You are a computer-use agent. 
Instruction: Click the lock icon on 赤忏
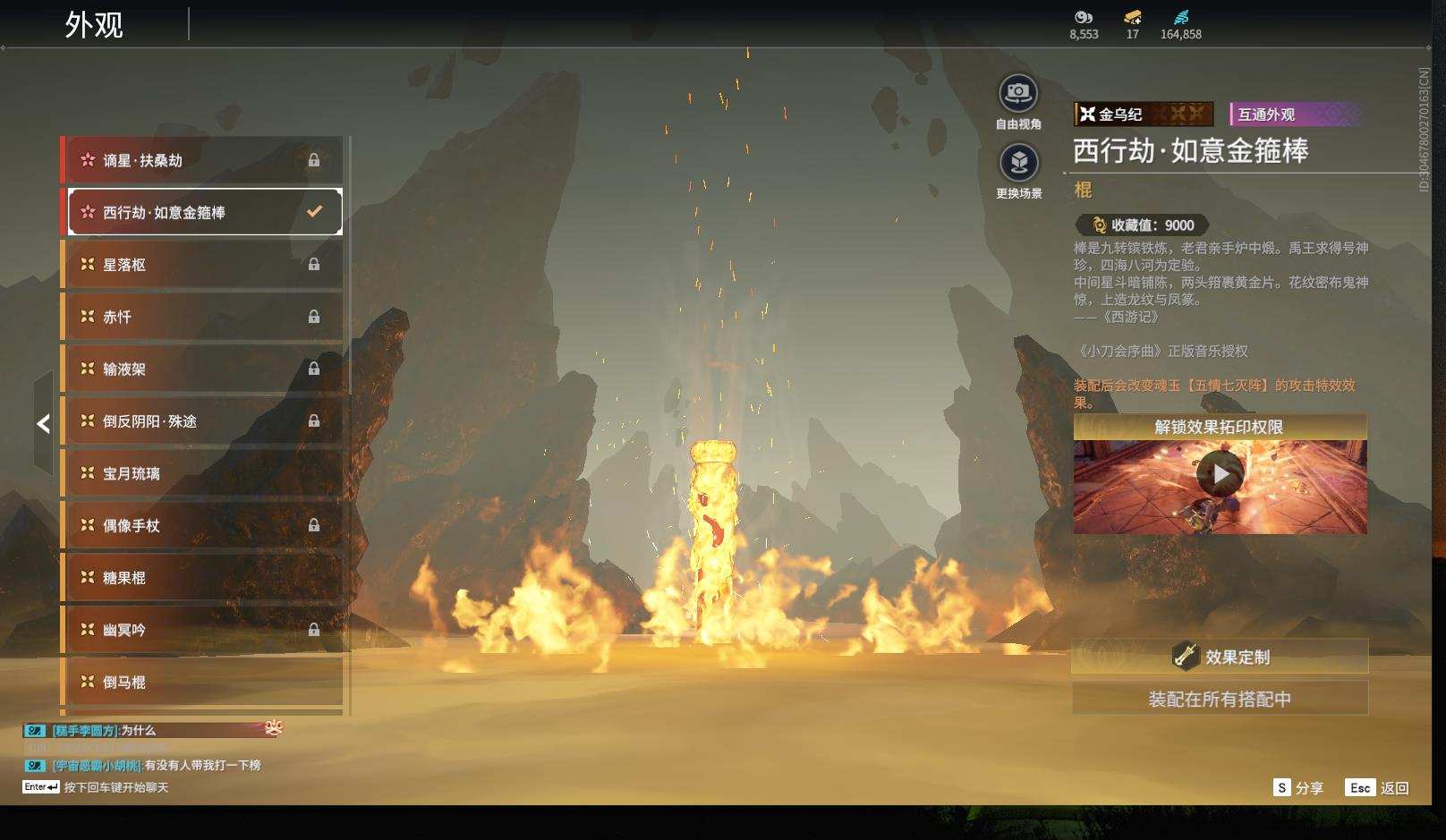click(x=314, y=317)
